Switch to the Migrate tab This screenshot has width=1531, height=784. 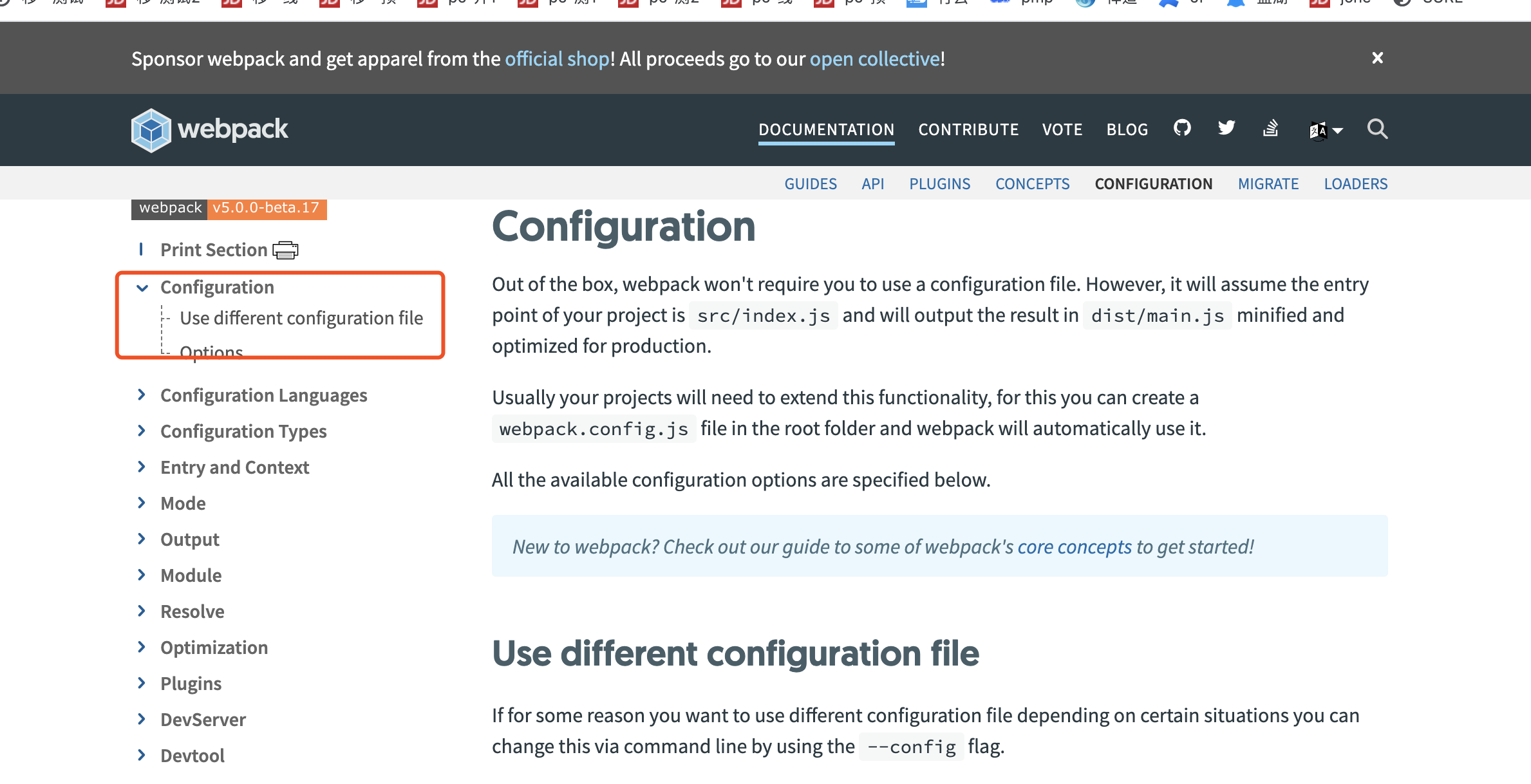[x=1268, y=183]
